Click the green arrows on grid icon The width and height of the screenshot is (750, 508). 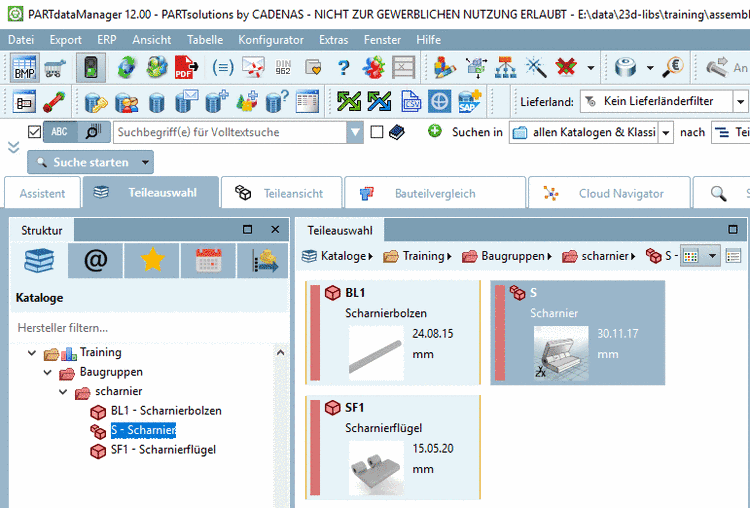[x=349, y=101]
